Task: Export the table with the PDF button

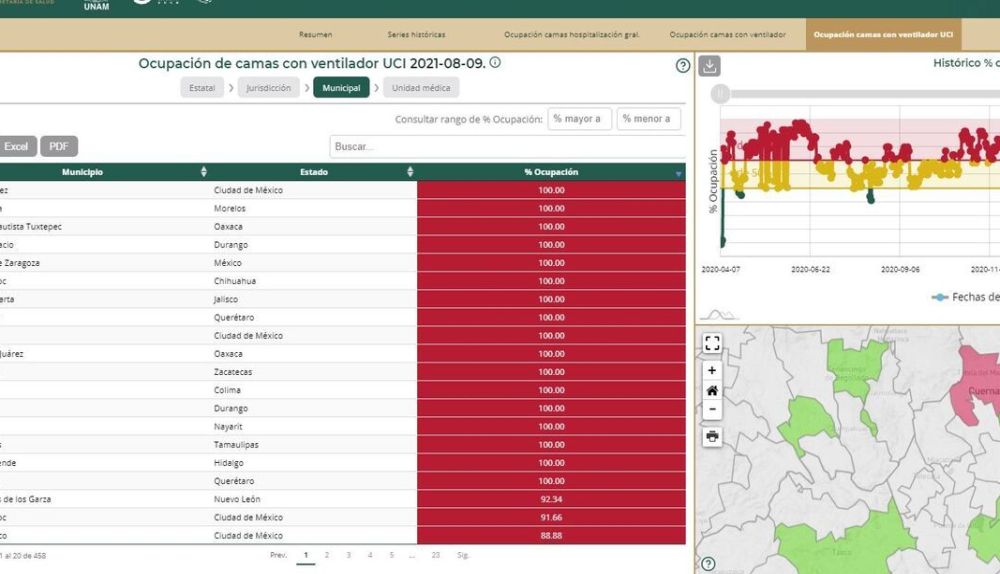Action: pos(59,146)
